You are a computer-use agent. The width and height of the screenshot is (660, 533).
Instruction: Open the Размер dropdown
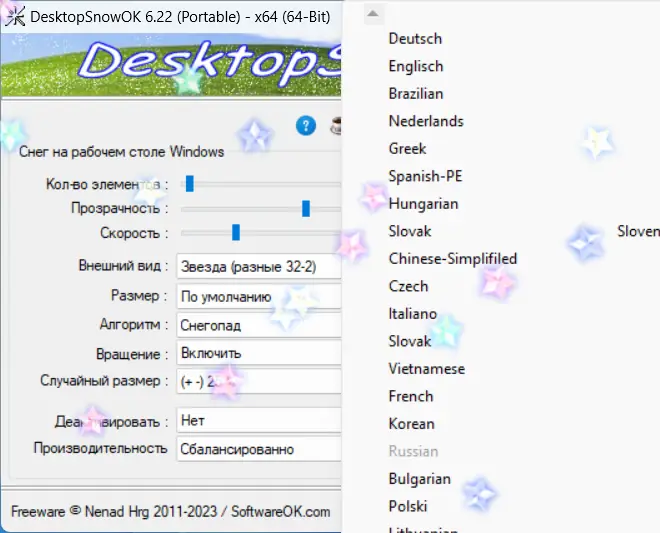259,297
